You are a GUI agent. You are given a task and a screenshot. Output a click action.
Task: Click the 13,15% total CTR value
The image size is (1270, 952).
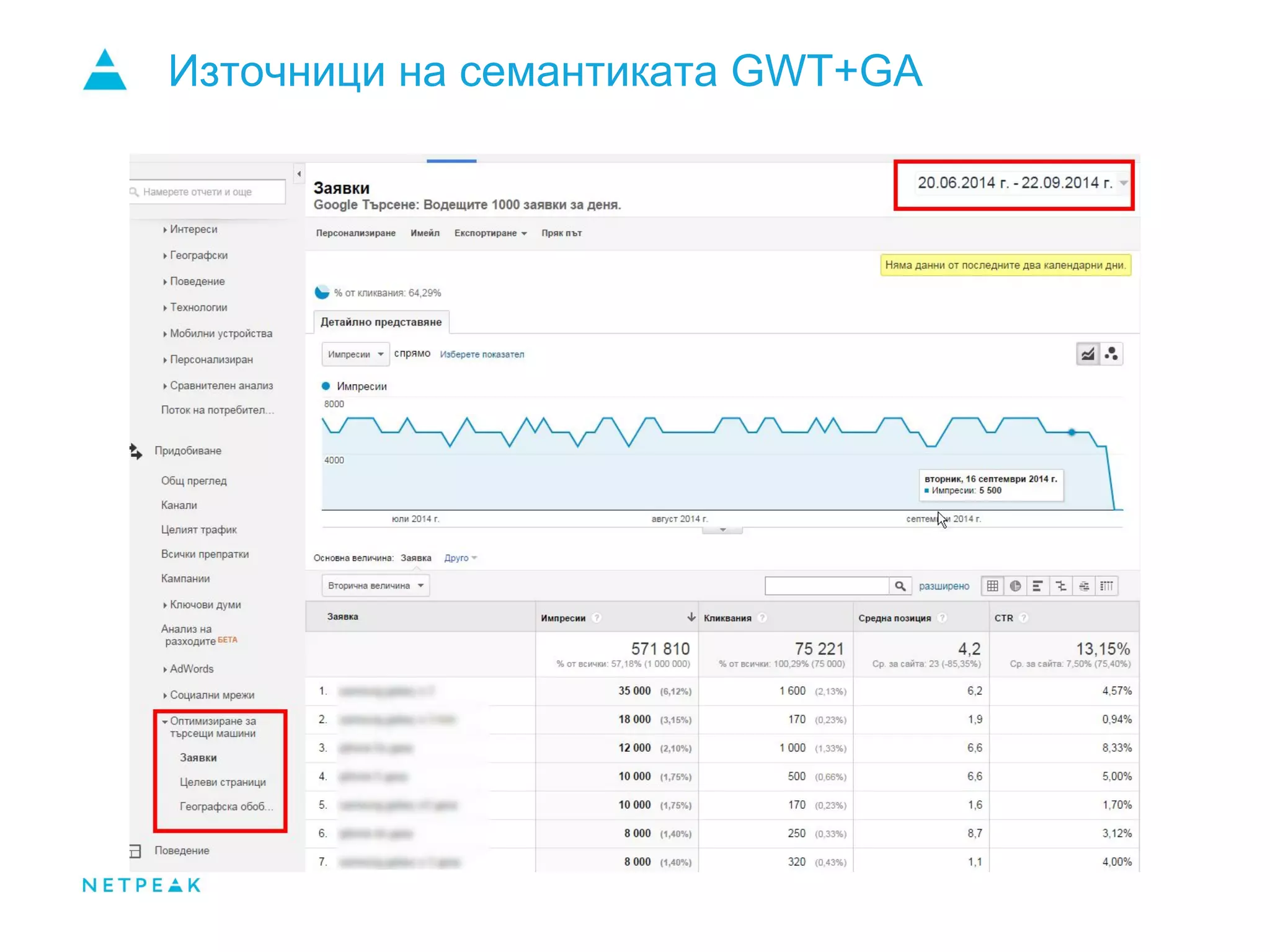(1103, 649)
